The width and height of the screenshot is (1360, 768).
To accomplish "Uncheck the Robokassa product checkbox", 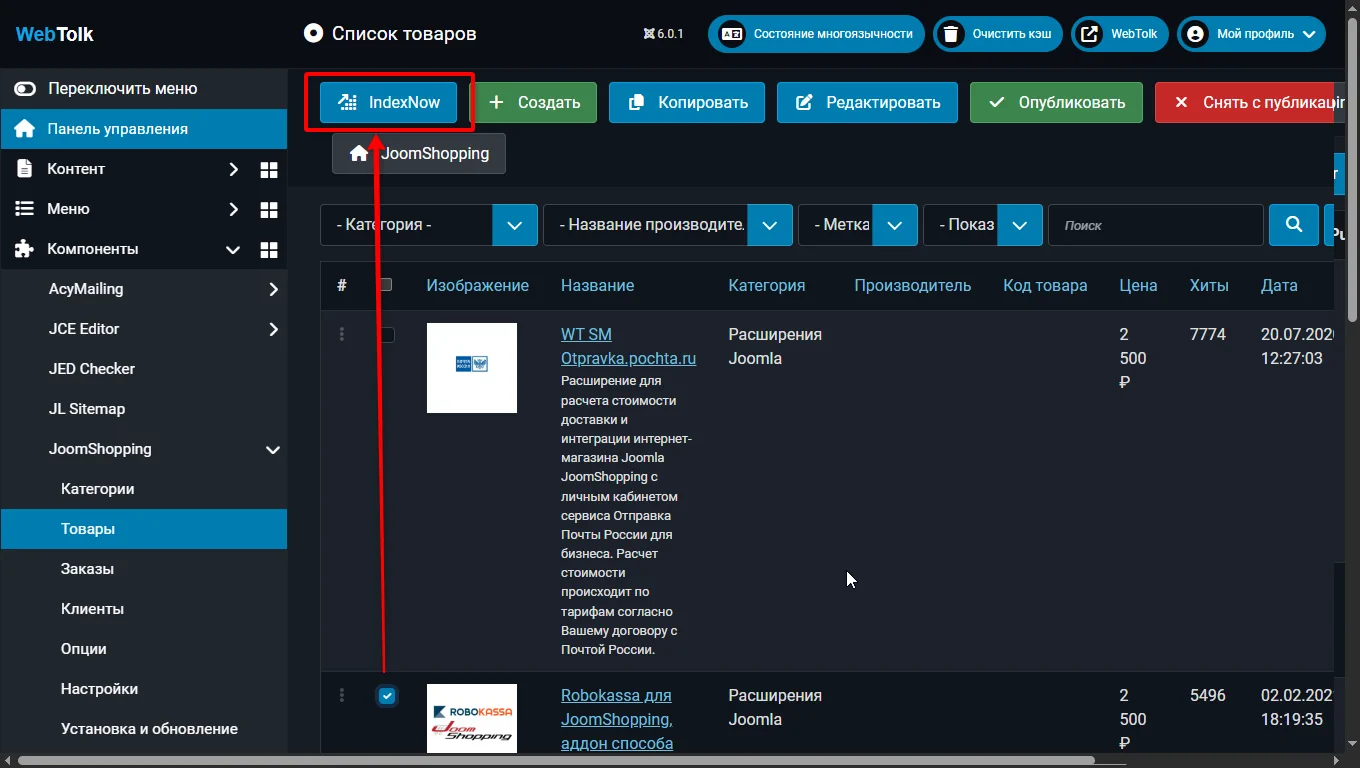I will coord(387,696).
